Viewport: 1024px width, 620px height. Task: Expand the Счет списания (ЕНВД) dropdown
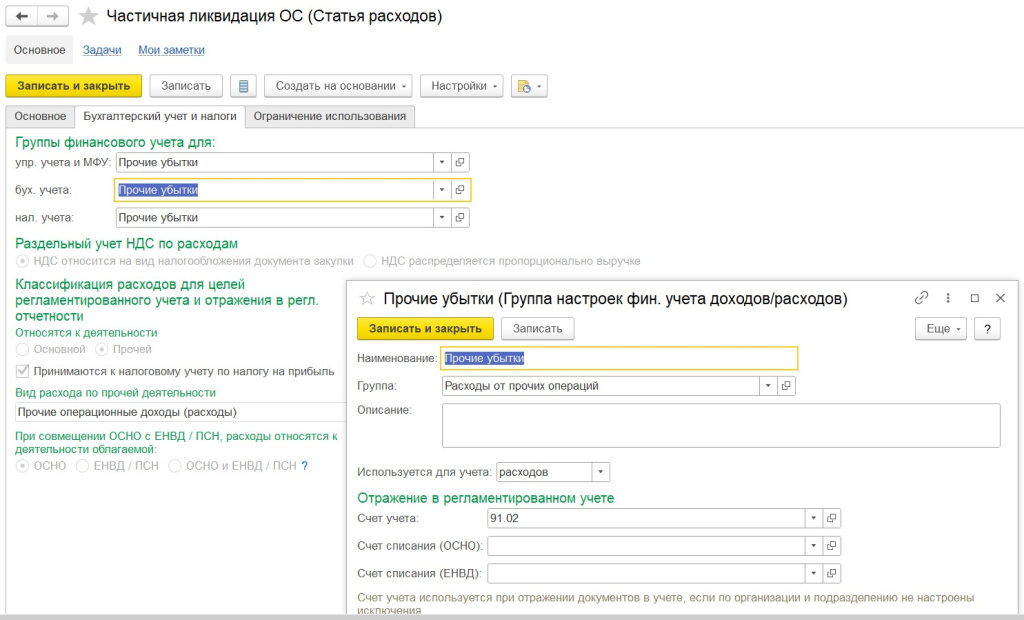813,573
